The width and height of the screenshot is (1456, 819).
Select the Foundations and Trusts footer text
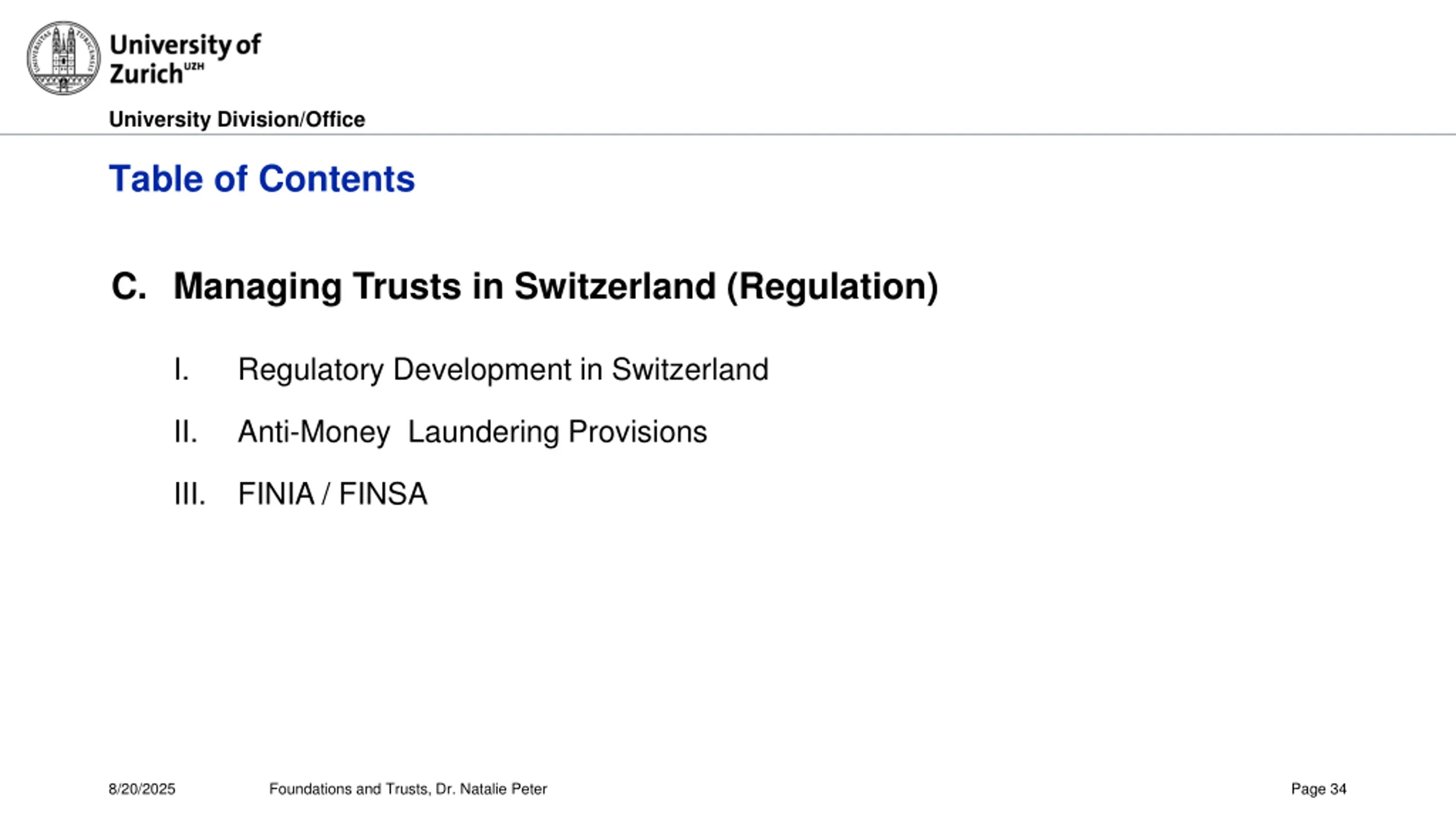tap(408, 789)
